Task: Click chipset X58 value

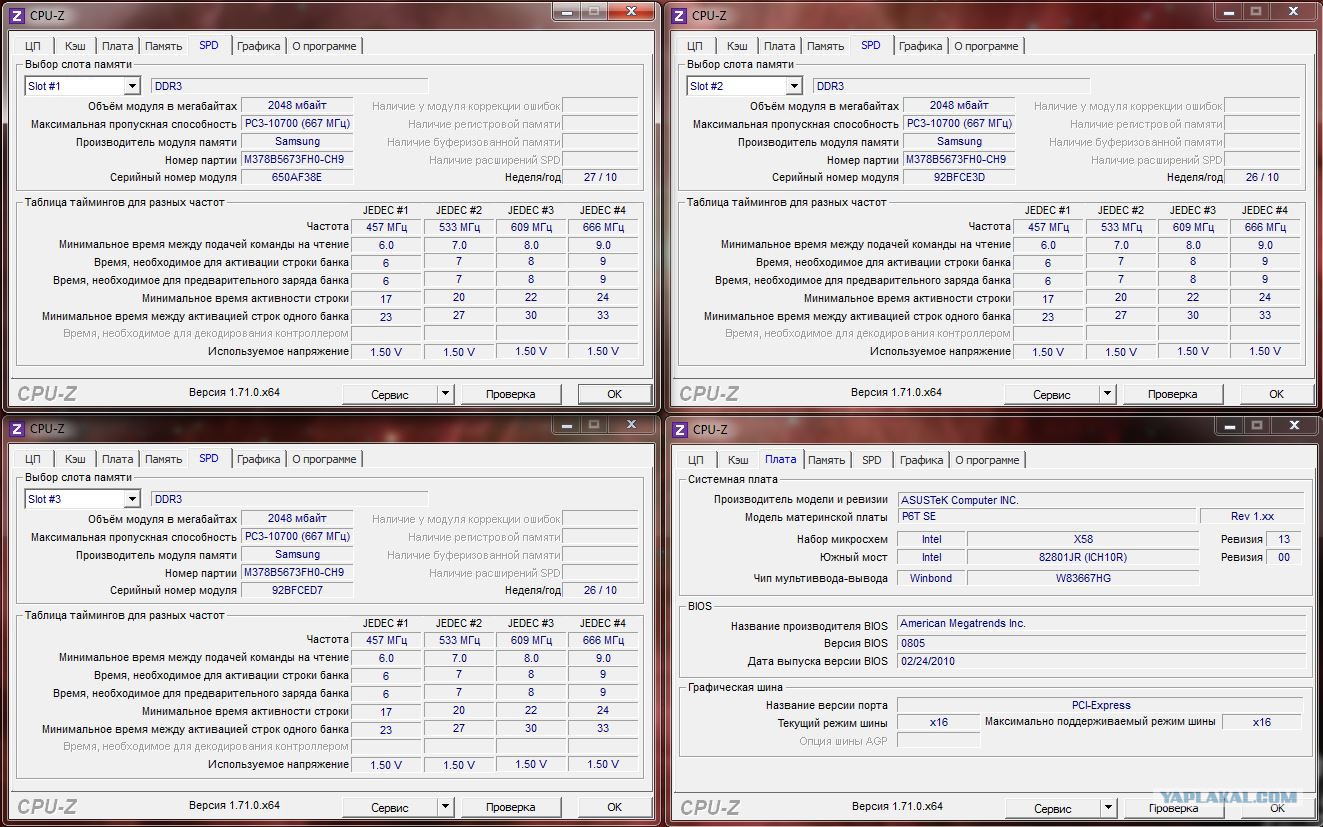Action: click(1083, 539)
